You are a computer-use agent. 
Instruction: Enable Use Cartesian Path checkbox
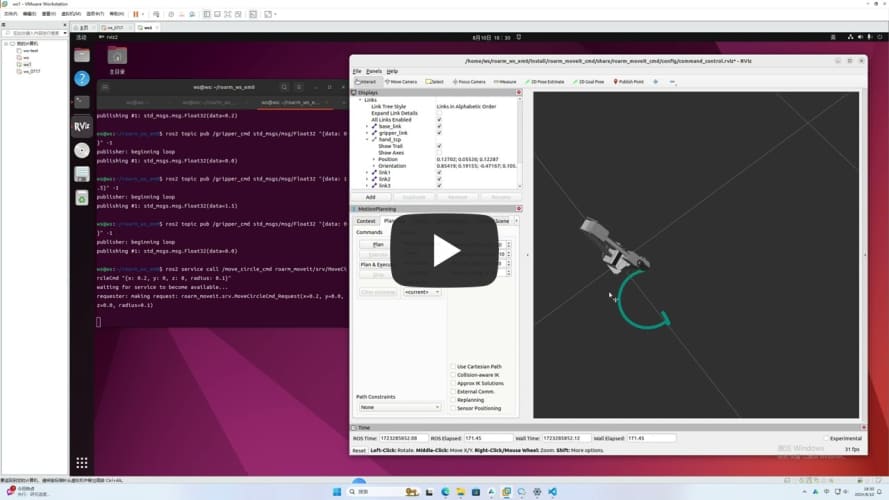(x=453, y=367)
